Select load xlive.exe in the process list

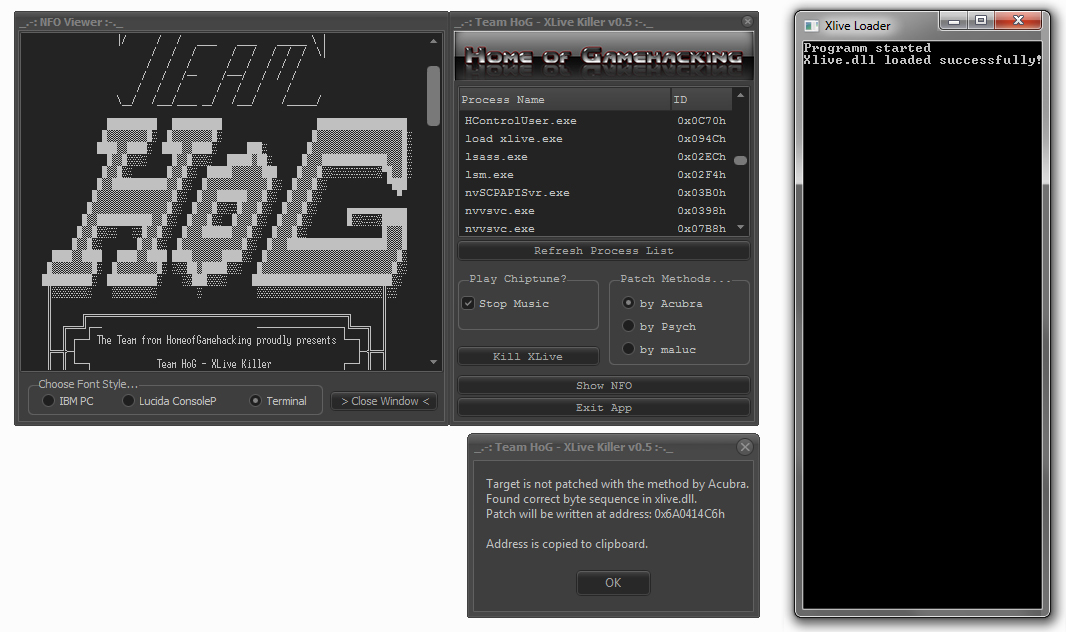coord(514,139)
